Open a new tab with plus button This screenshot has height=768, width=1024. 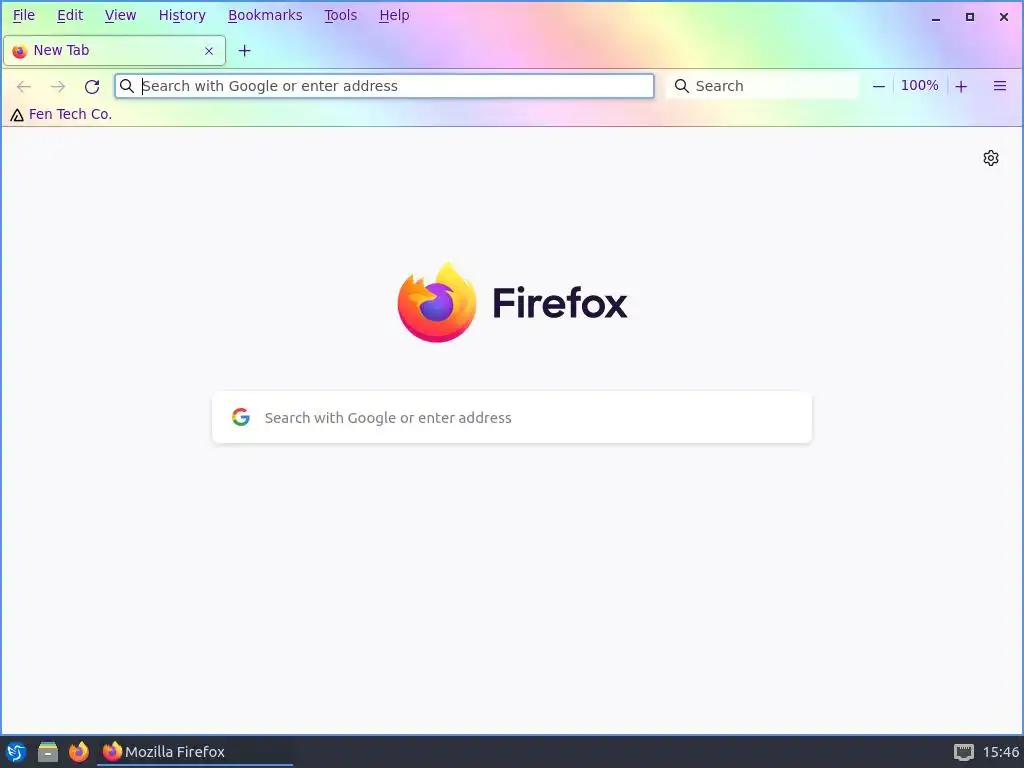pyautogui.click(x=244, y=50)
